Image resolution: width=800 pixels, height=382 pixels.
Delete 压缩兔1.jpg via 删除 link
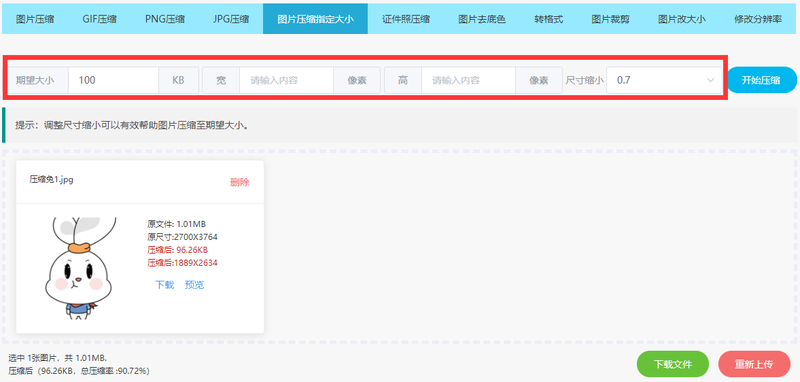[x=240, y=183]
